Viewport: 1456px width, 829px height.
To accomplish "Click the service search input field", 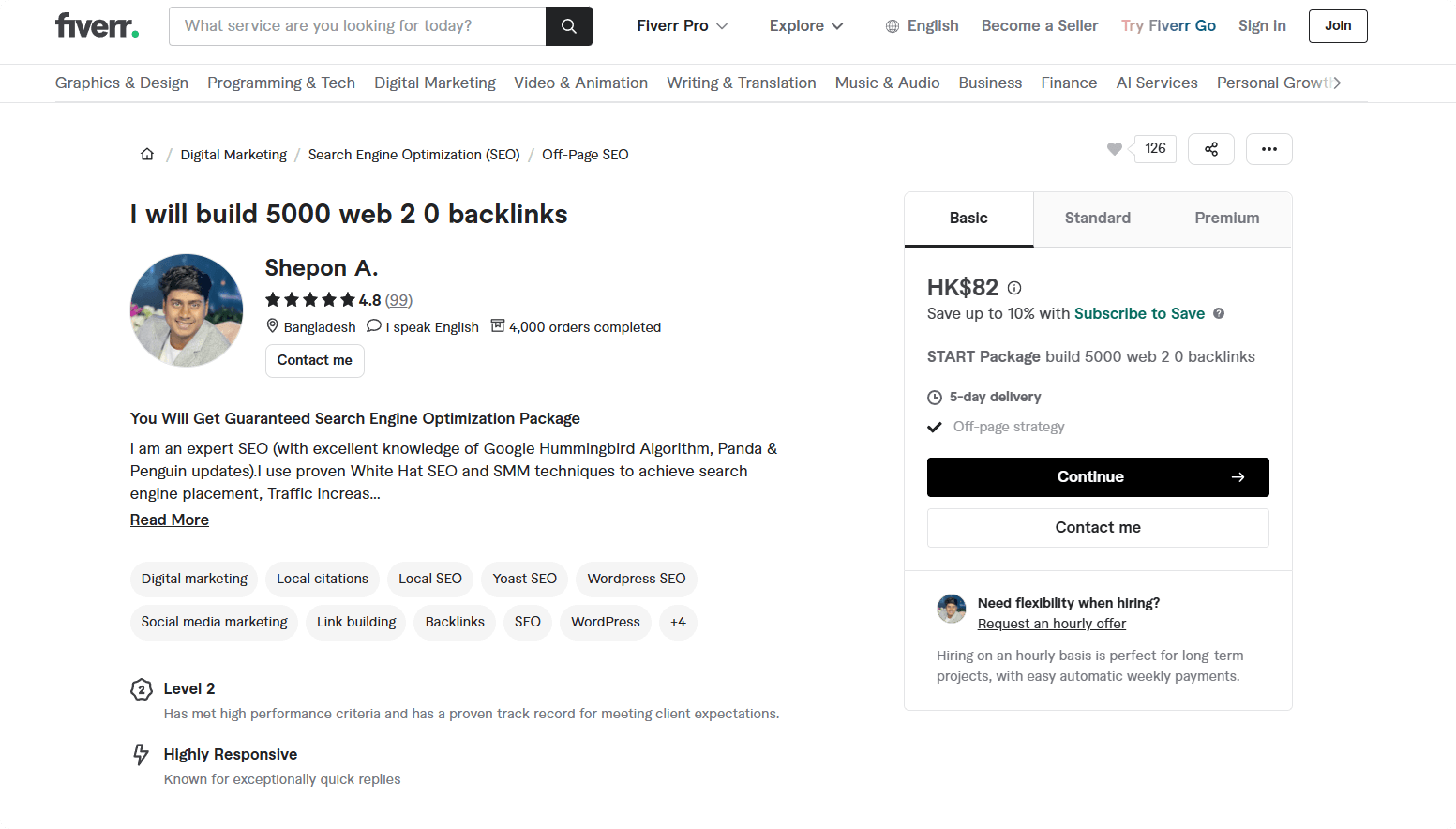I will point(356,26).
